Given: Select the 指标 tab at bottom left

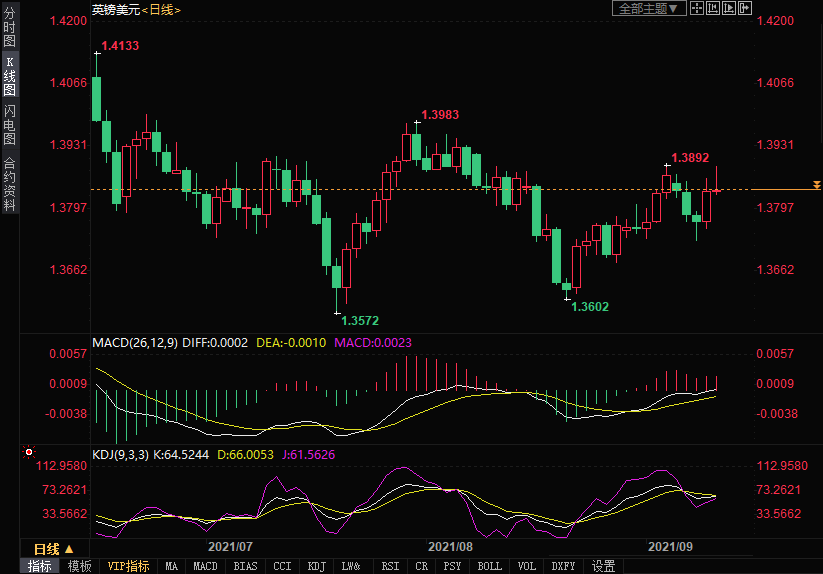Looking at the screenshot, I should pyautogui.click(x=40, y=566).
